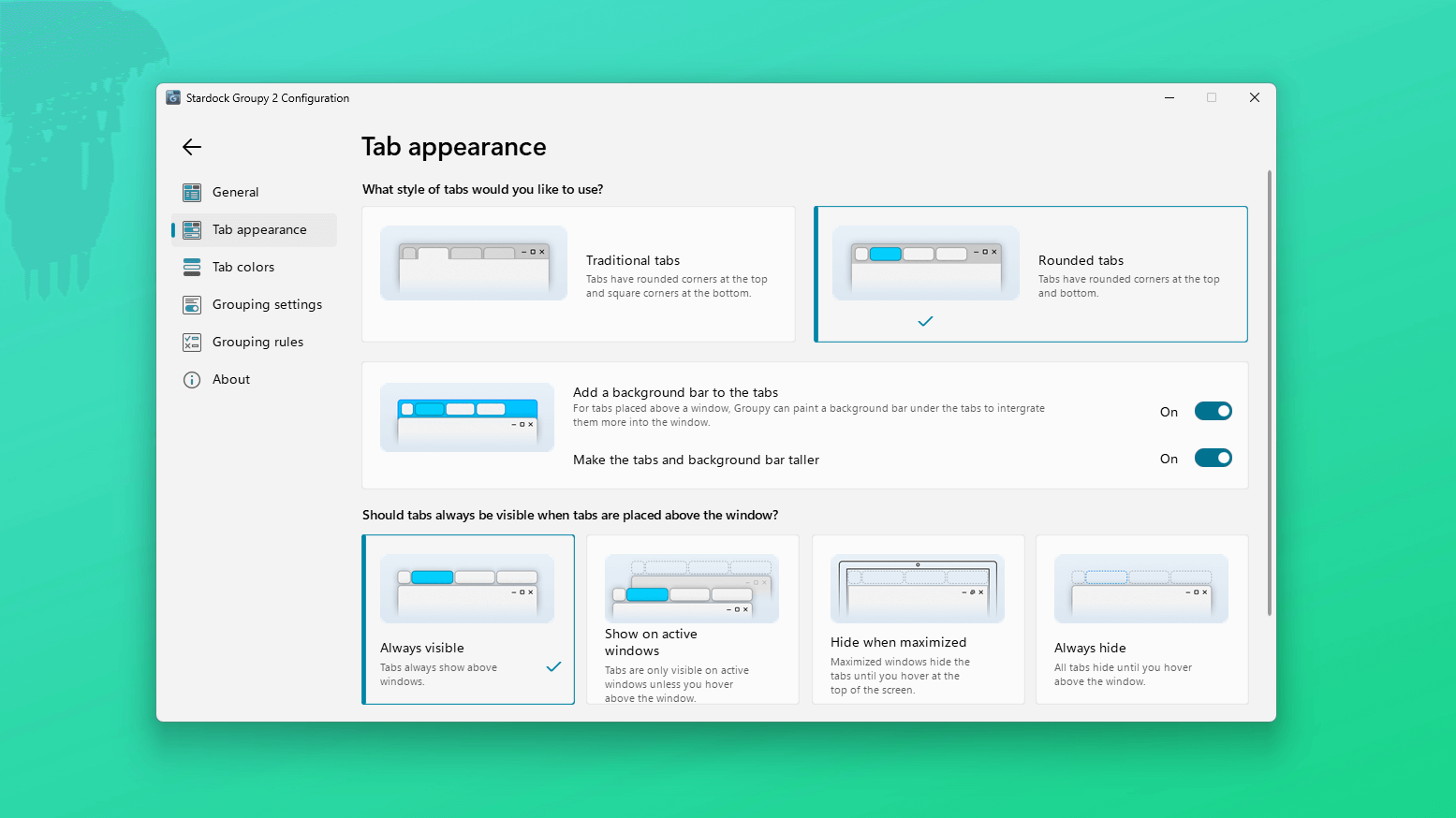Open the Grouping settings page
The width and height of the screenshot is (1456, 818).
[x=254, y=304]
